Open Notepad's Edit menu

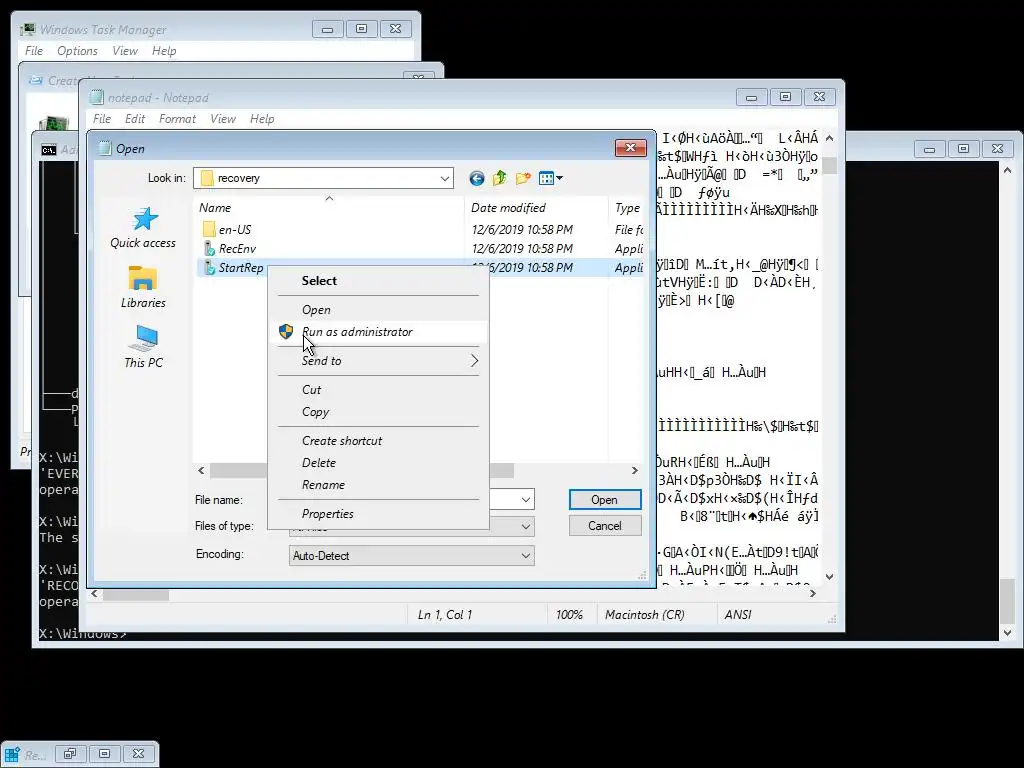pyautogui.click(x=135, y=119)
